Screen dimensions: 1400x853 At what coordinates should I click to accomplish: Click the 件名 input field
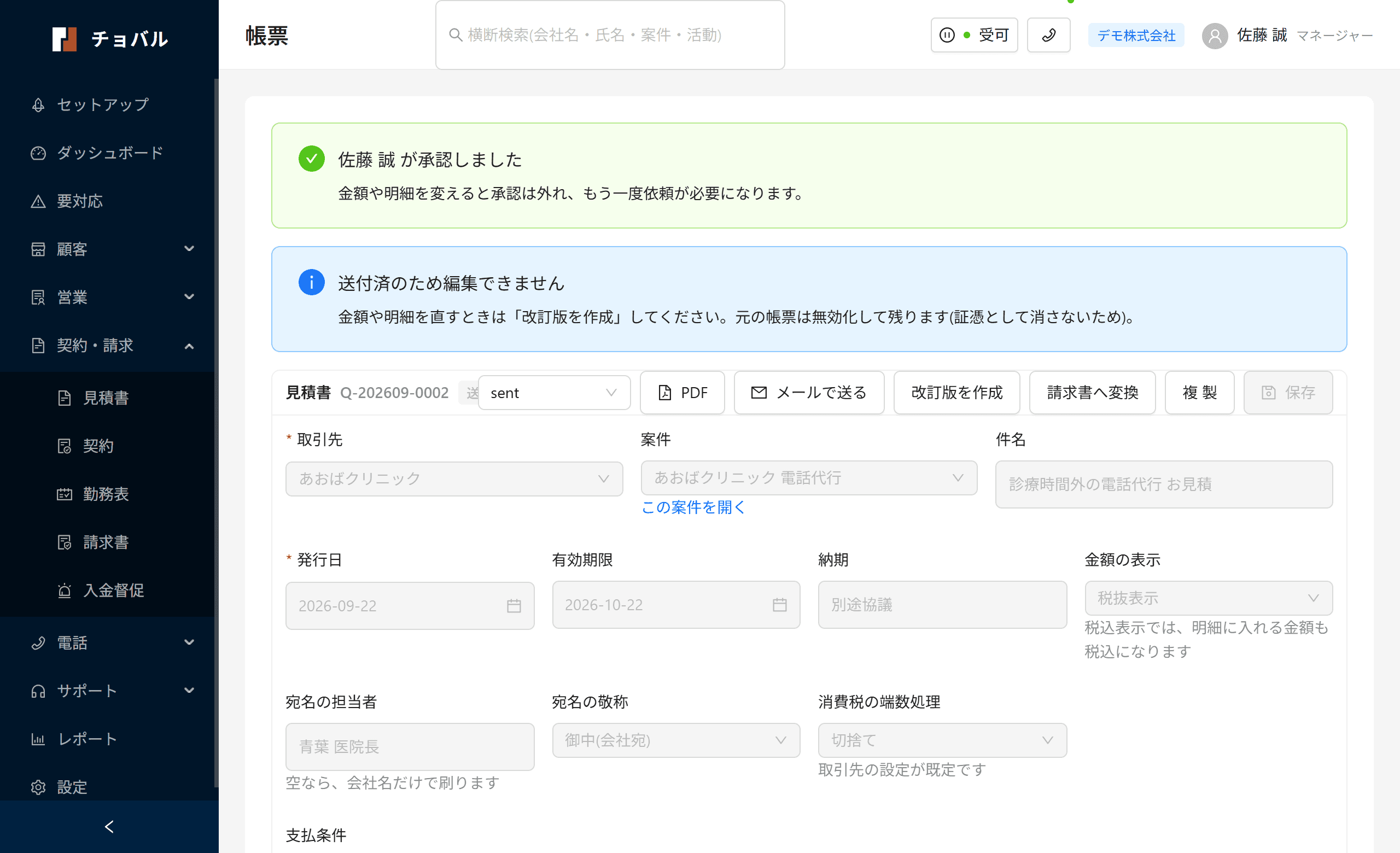1164,484
